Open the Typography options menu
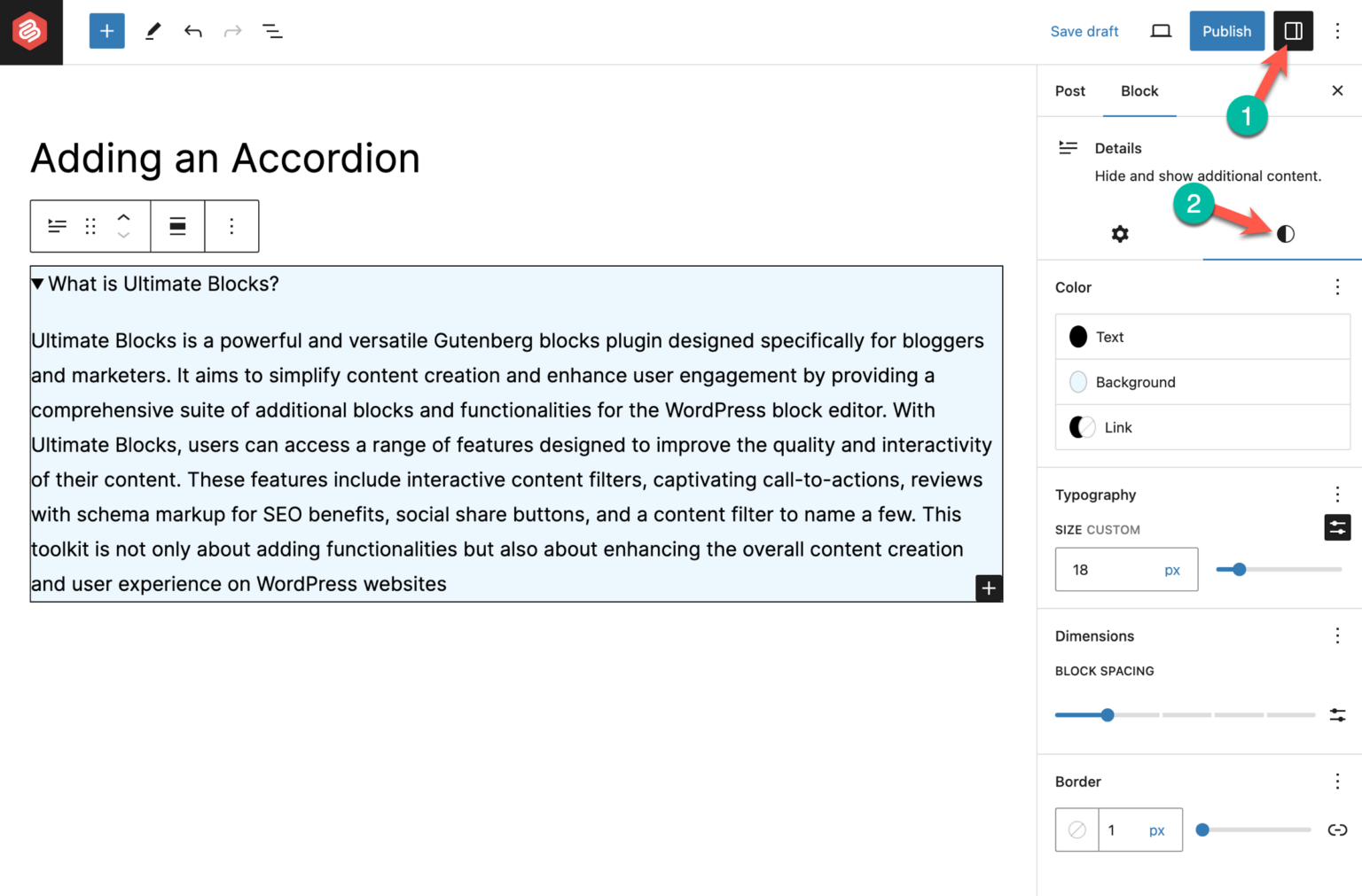This screenshot has width=1362, height=896. tap(1337, 495)
